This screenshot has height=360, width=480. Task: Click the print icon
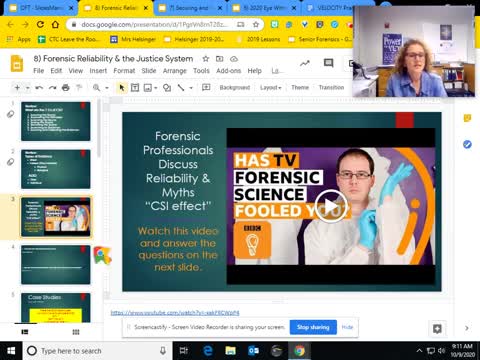click(66, 88)
